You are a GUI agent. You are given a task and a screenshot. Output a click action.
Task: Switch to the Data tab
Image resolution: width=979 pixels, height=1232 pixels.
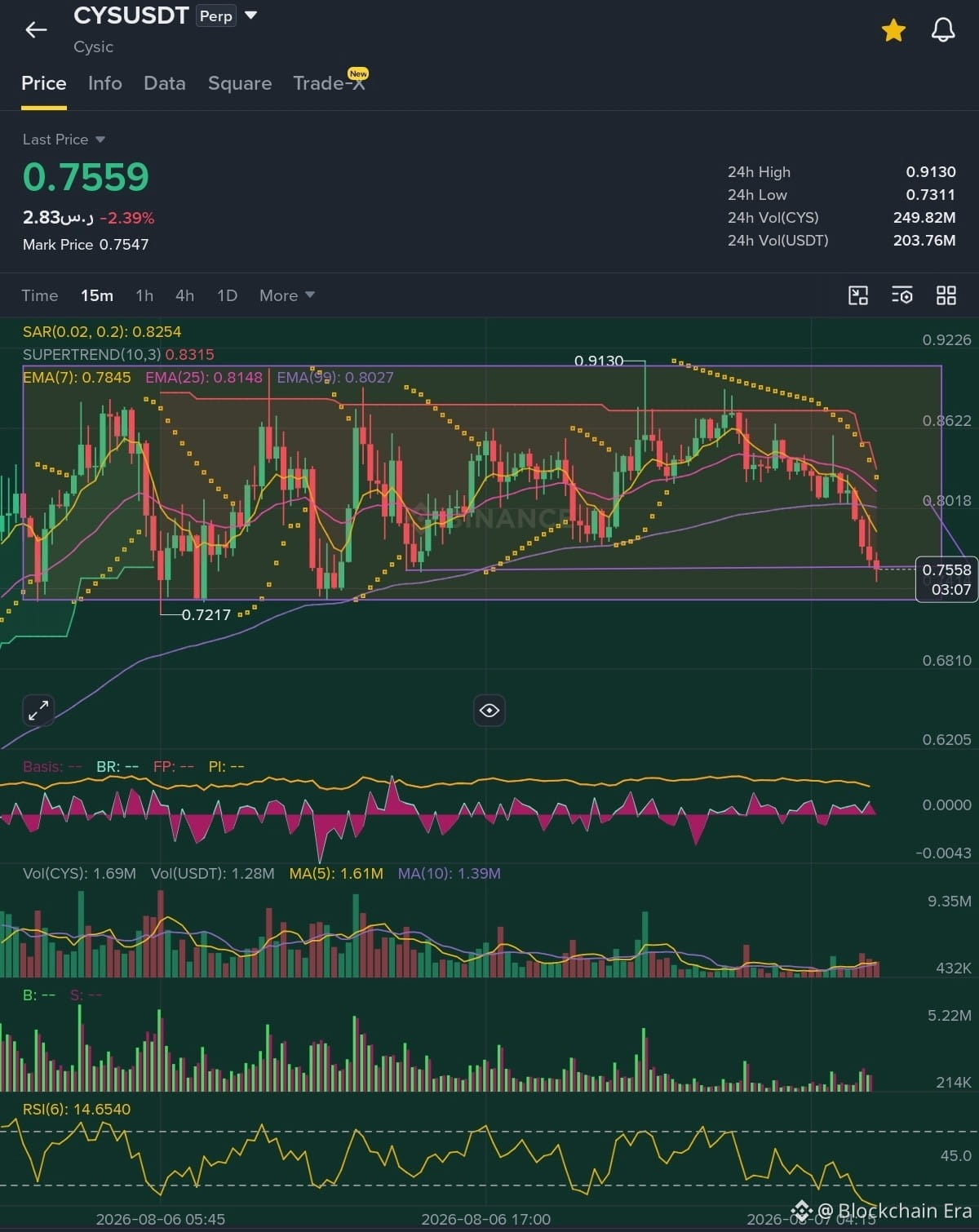pos(165,83)
